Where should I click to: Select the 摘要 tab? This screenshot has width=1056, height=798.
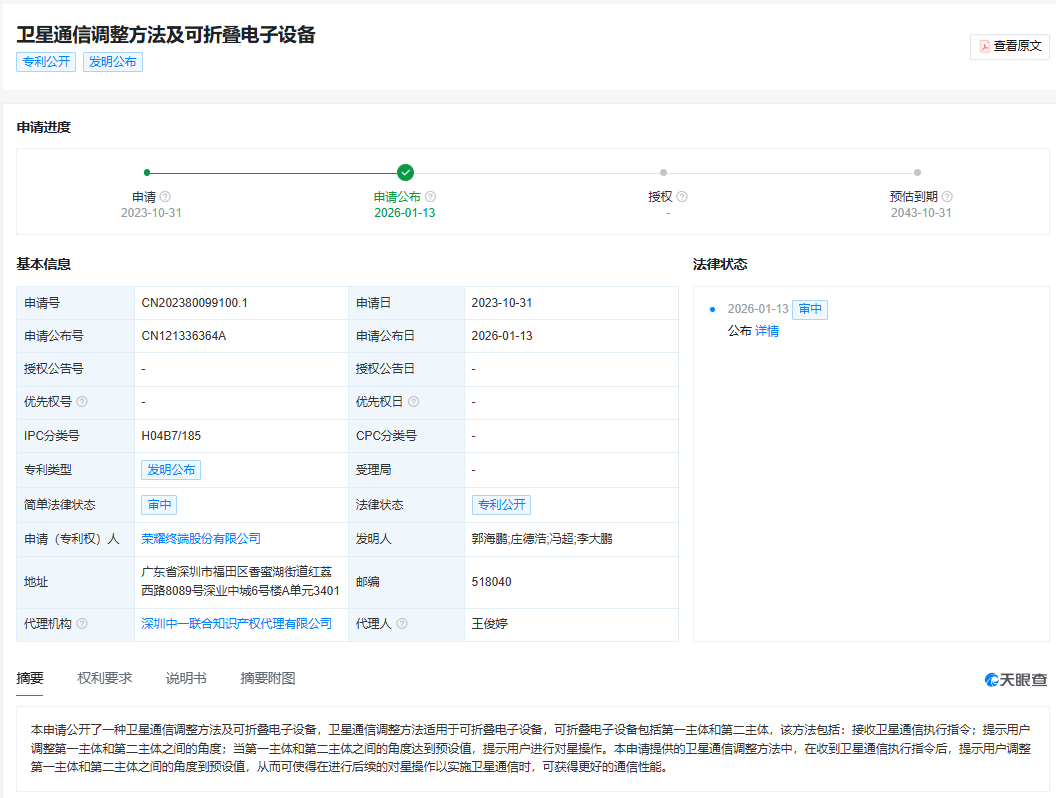coord(30,678)
